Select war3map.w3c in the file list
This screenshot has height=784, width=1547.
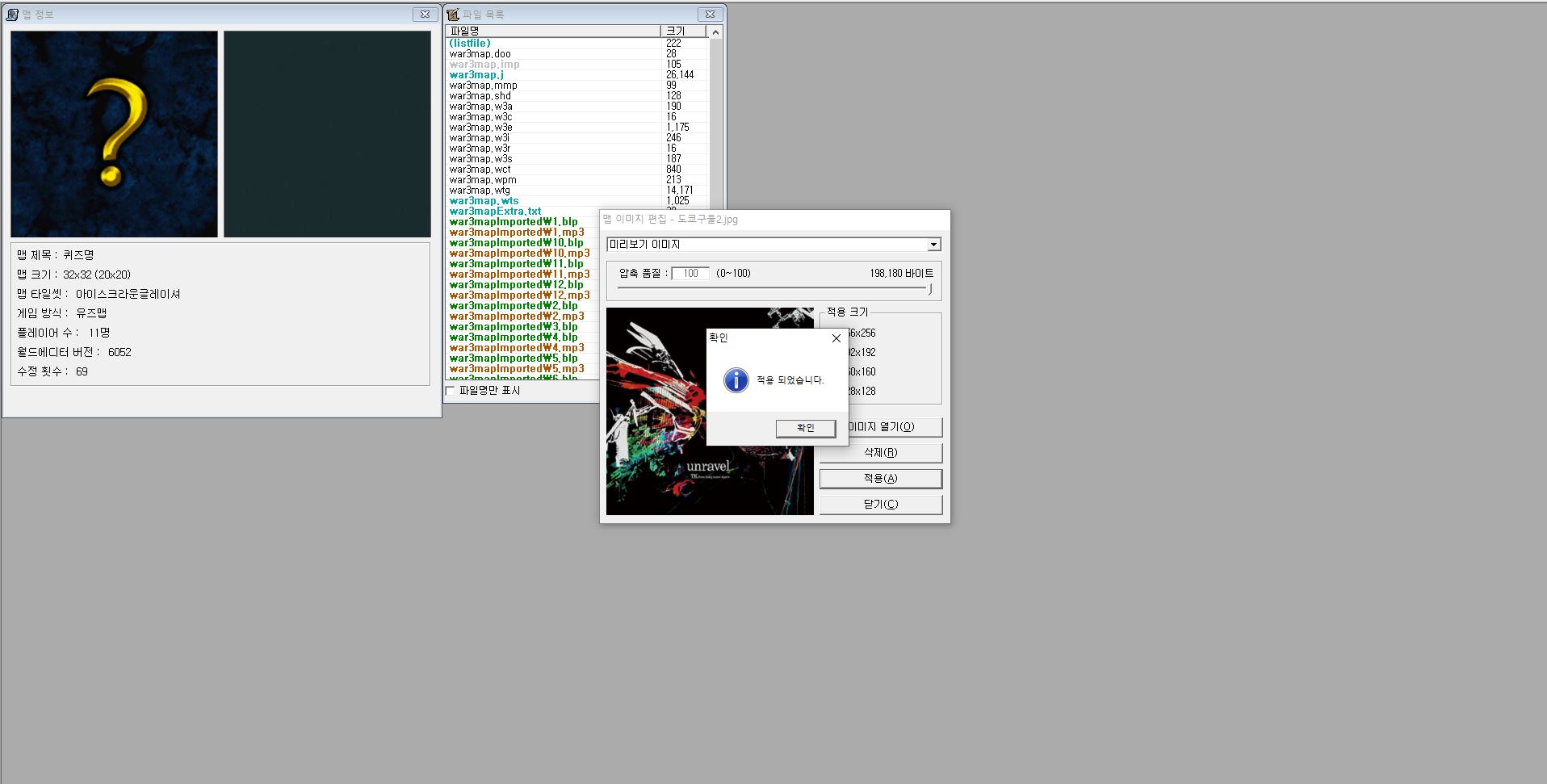pyautogui.click(x=480, y=117)
